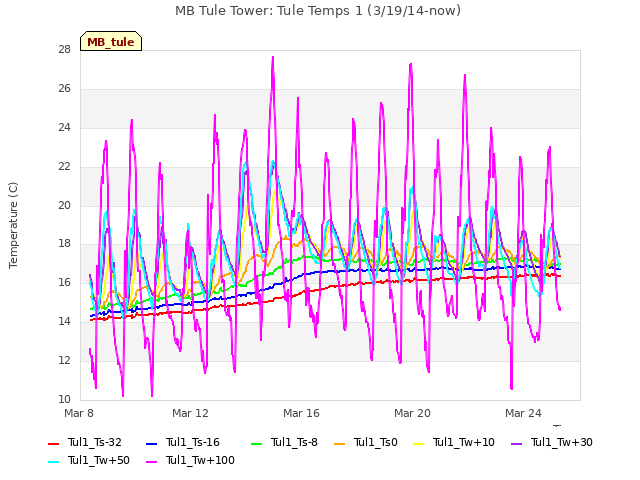
Task: Toggle the Tul1_Tw+10 legend entry
Action: pos(454,442)
